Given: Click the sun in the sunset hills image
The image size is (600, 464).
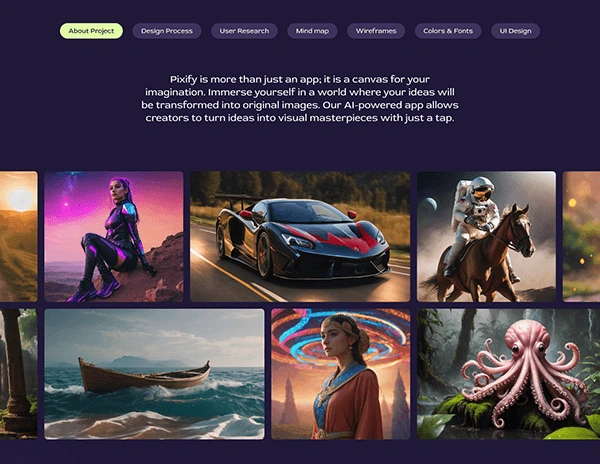Looking at the screenshot, I should pyautogui.click(x=21, y=200).
